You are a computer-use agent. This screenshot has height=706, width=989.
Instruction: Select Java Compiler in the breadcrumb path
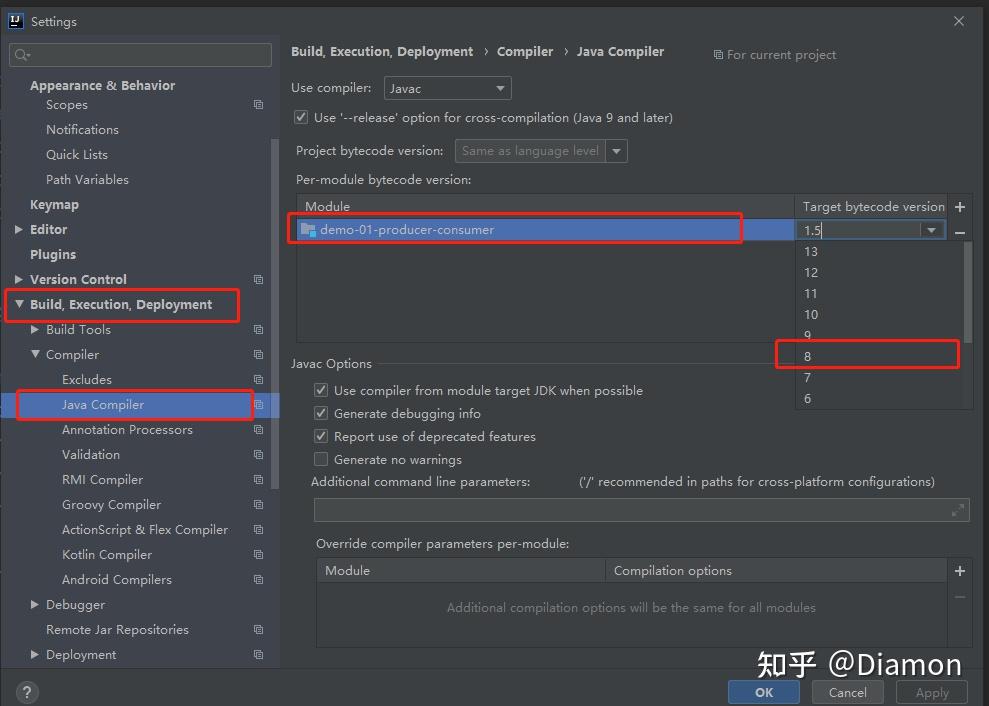pos(620,51)
